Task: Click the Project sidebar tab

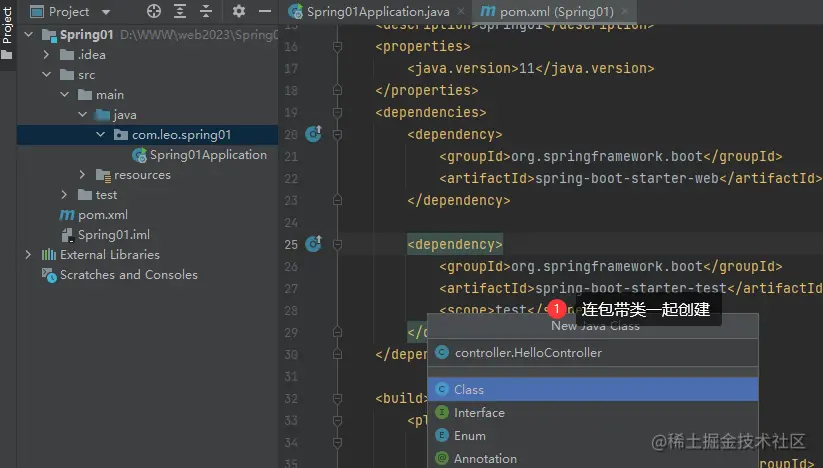Action: pos(7,31)
